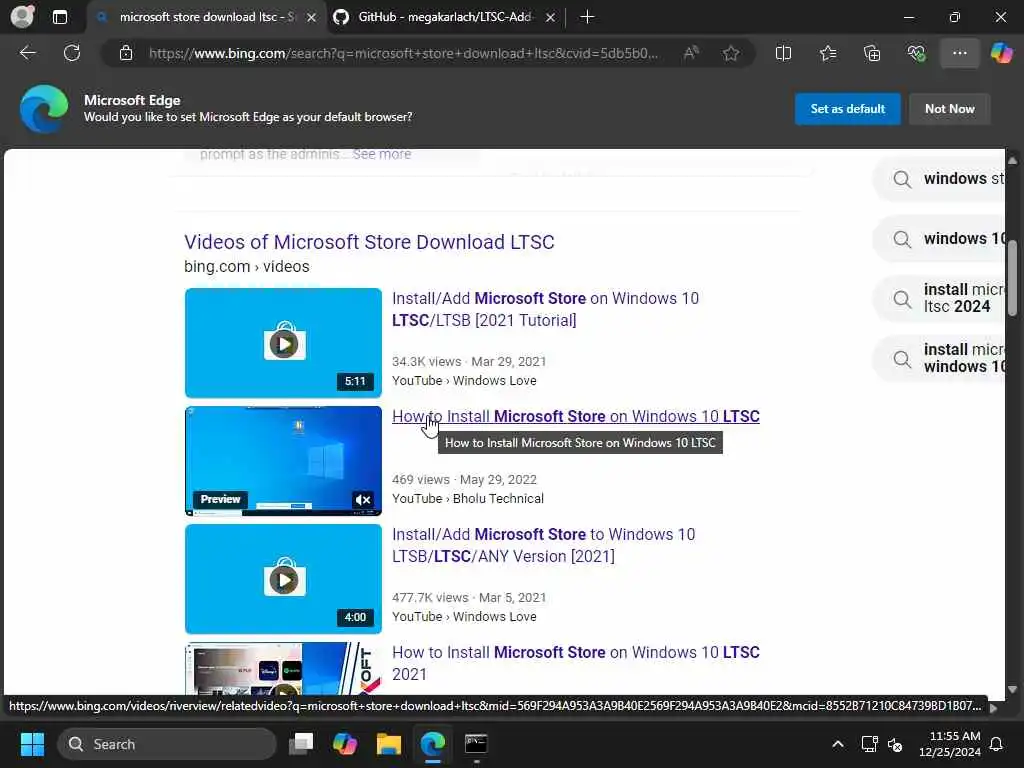Open How to Install Microsoft Store on Windows 10 LTSC
1024x768 pixels.
pos(575,417)
